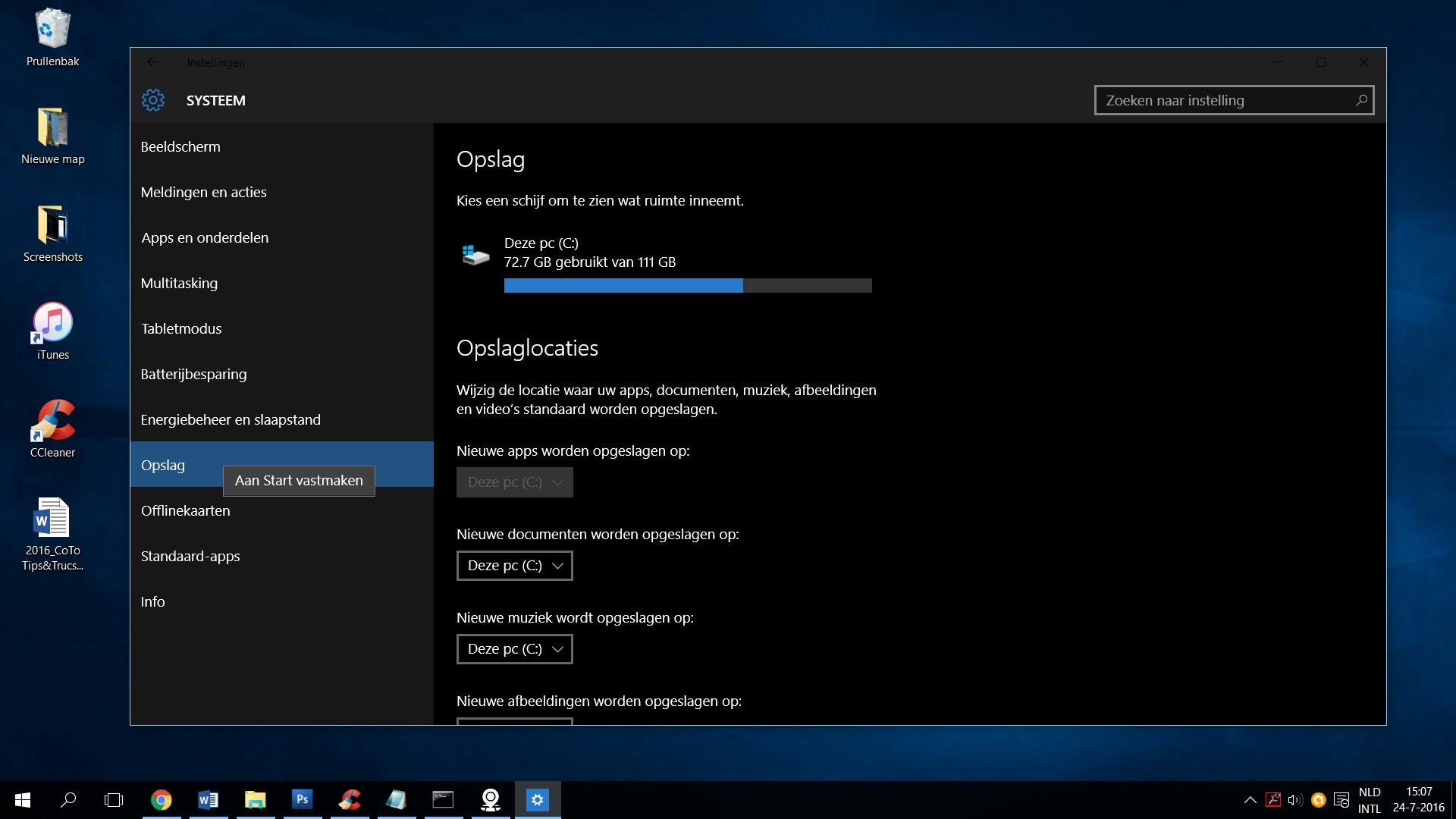The width and height of the screenshot is (1456, 819).
Task: Show hidden system tray icons
Action: (x=1250, y=799)
